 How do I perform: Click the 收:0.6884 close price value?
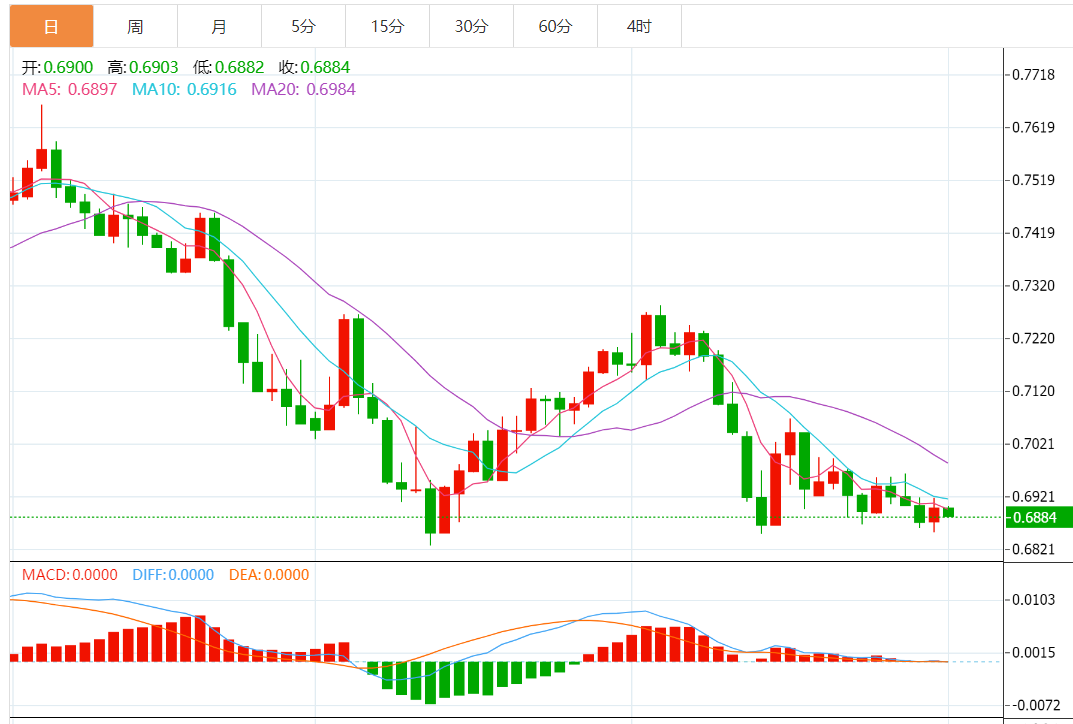(x=314, y=67)
